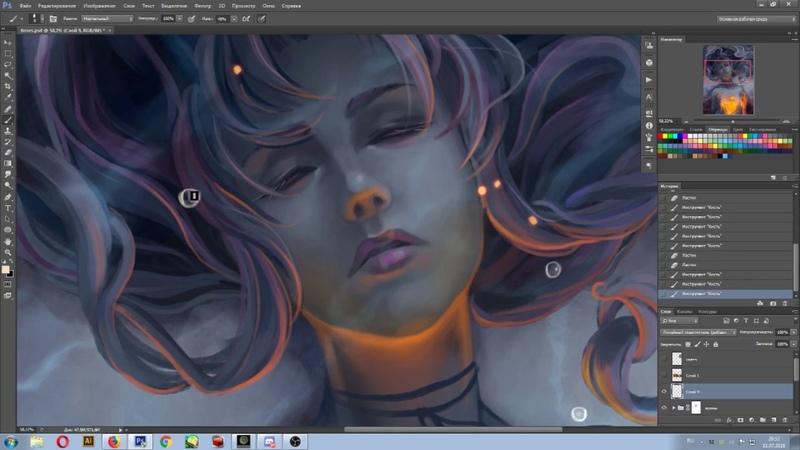Open the brush panel toggle in options bar
The height and width of the screenshot is (450, 800).
(x=53, y=19)
